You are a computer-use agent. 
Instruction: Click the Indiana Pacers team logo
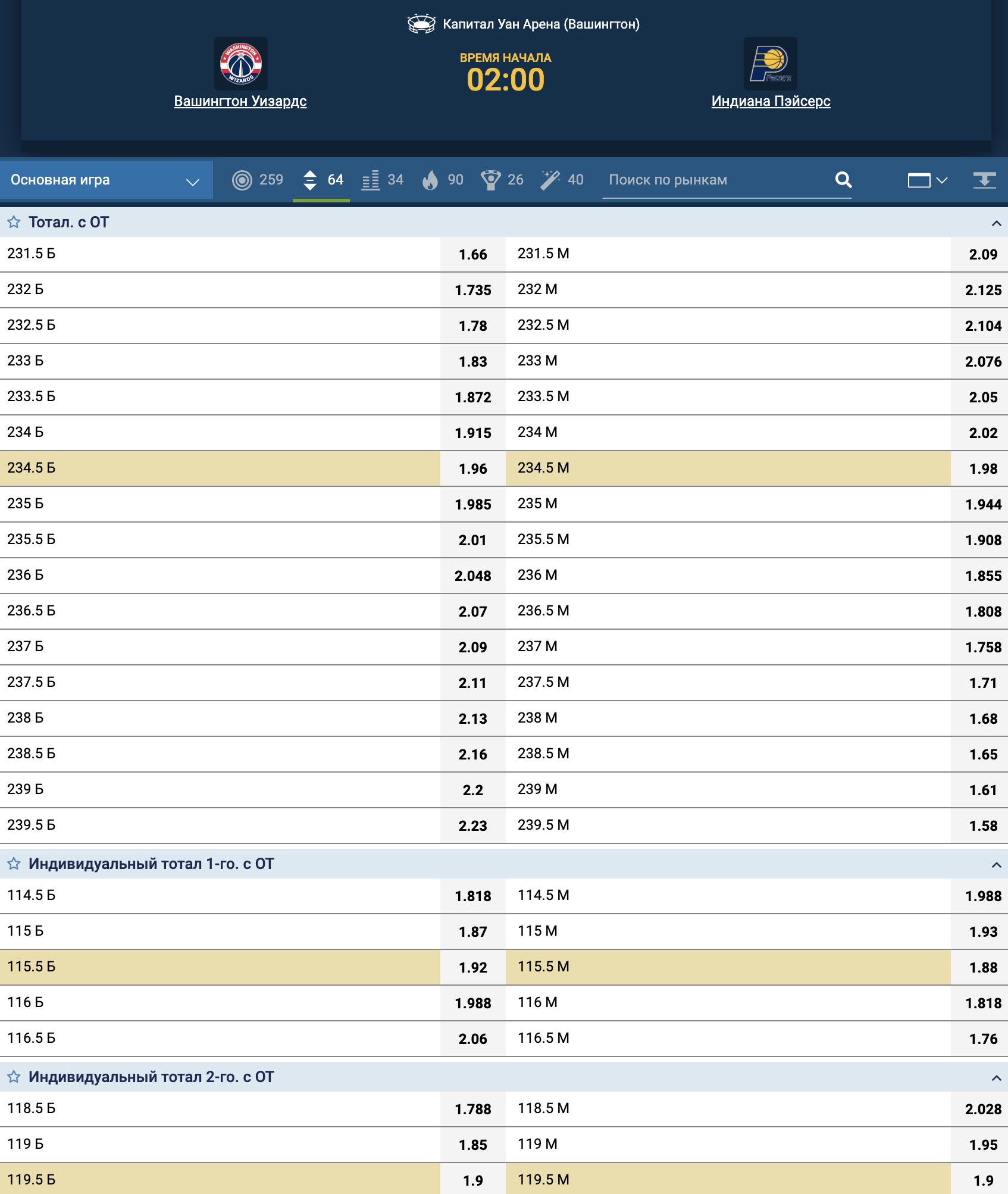[x=771, y=64]
